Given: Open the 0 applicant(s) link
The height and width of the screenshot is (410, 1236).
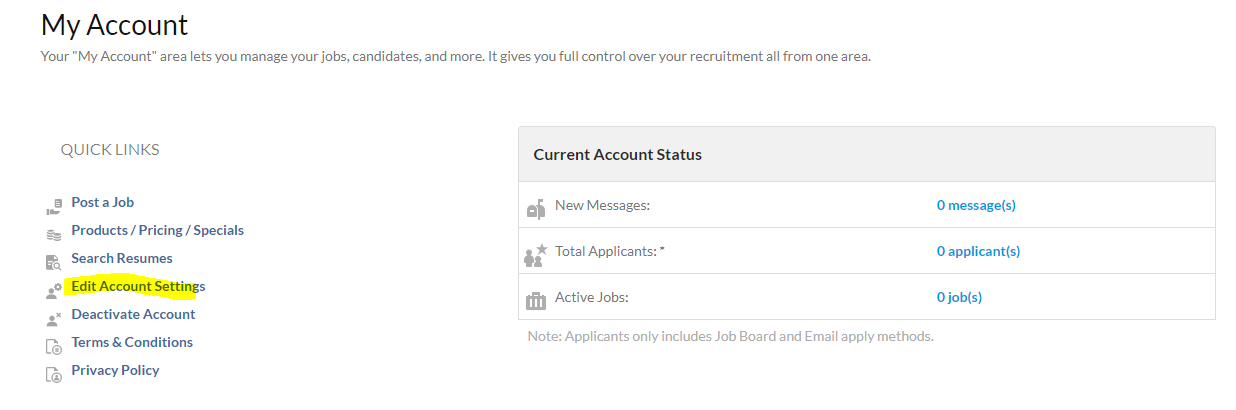Looking at the screenshot, I should pyautogui.click(x=978, y=251).
